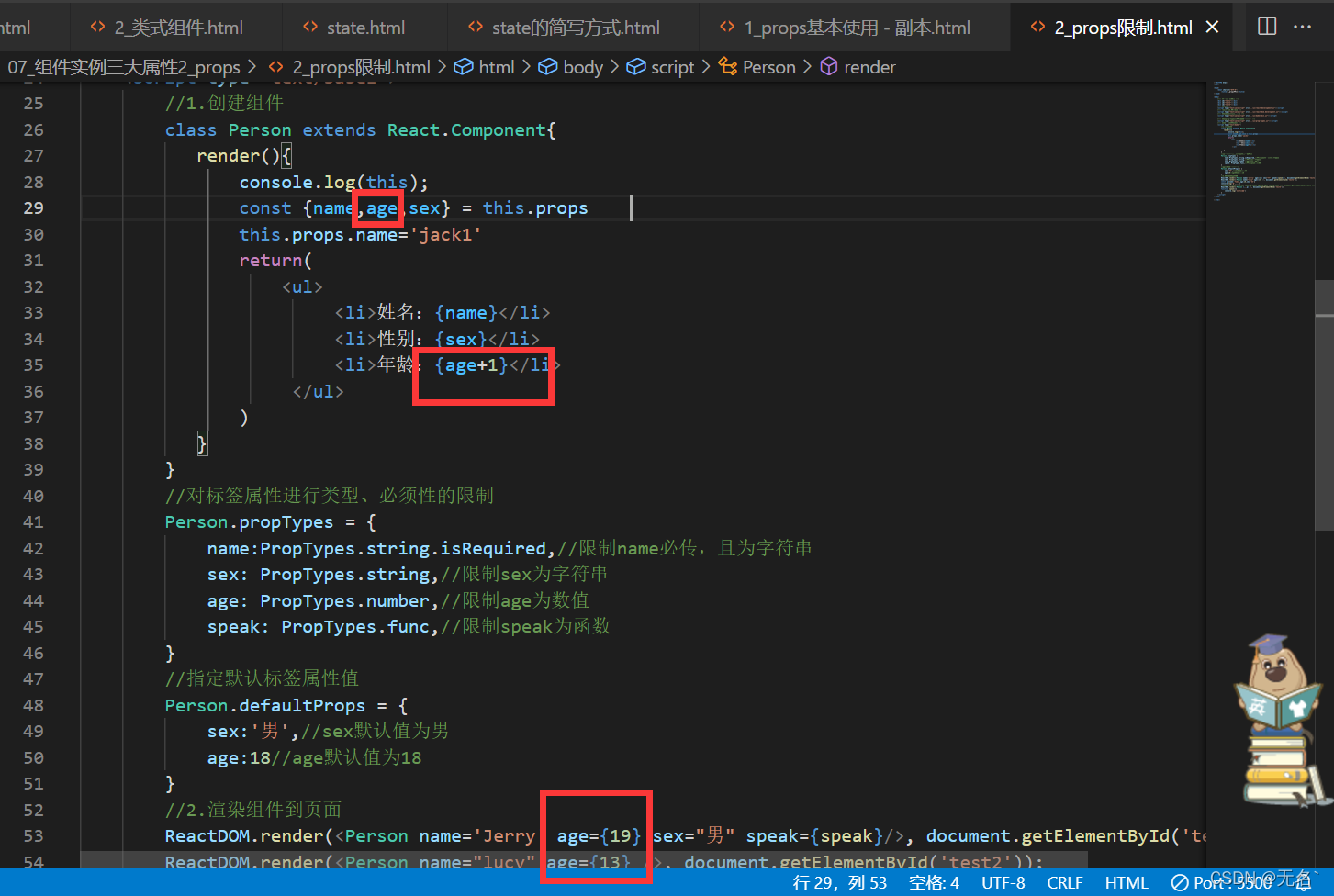Image resolution: width=1334 pixels, height=896 pixels.
Task: Switch to the state.html tab
Action: [364, 28]
